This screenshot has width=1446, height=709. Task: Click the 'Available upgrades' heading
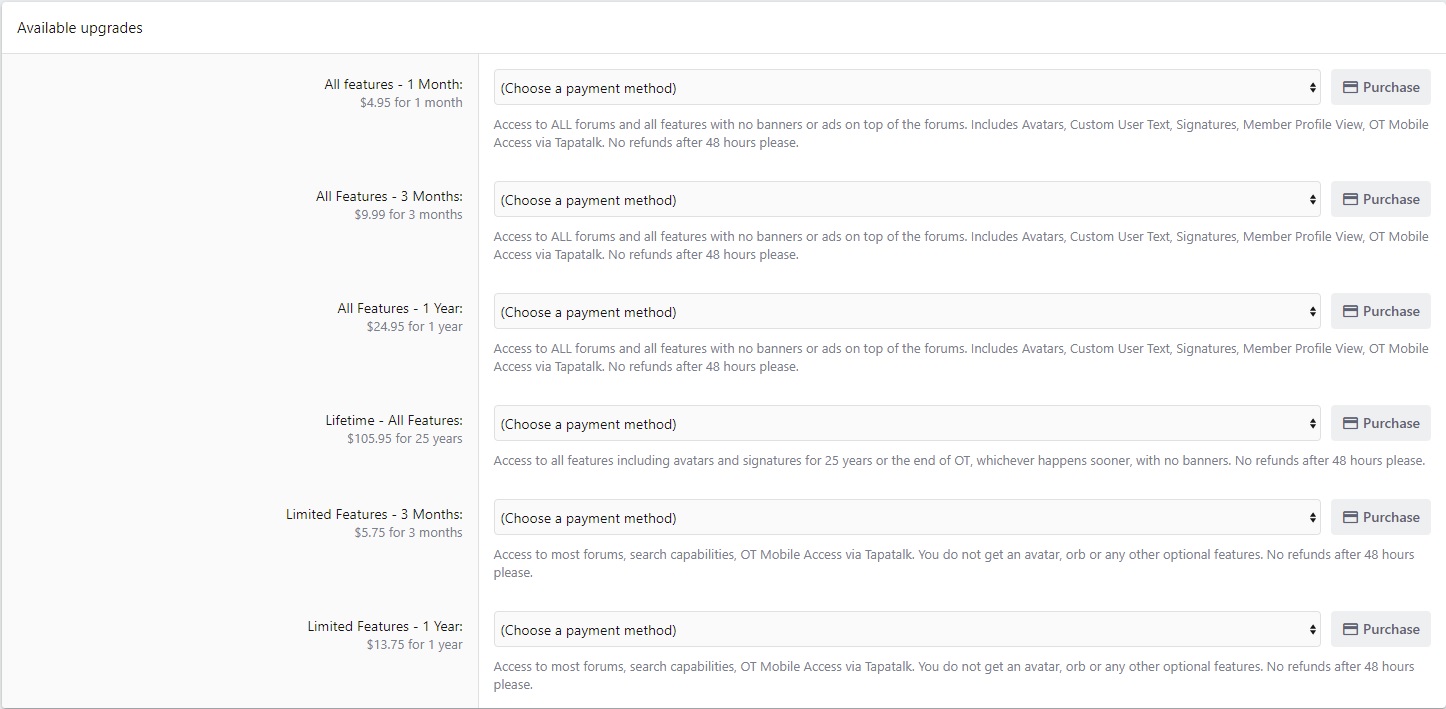click(x=80, y=28)
